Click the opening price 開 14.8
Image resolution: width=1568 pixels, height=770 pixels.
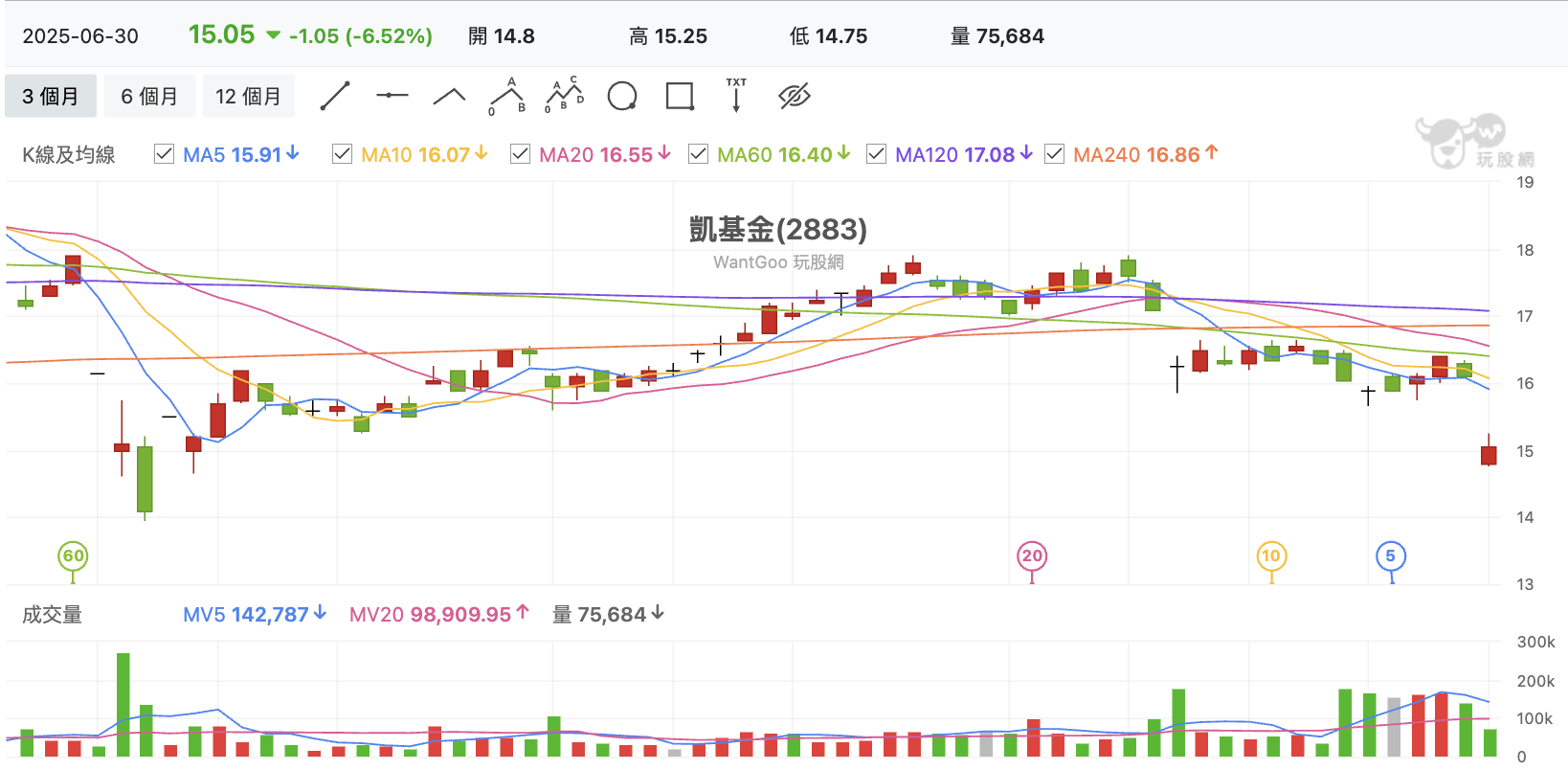[x=502, y=36]
